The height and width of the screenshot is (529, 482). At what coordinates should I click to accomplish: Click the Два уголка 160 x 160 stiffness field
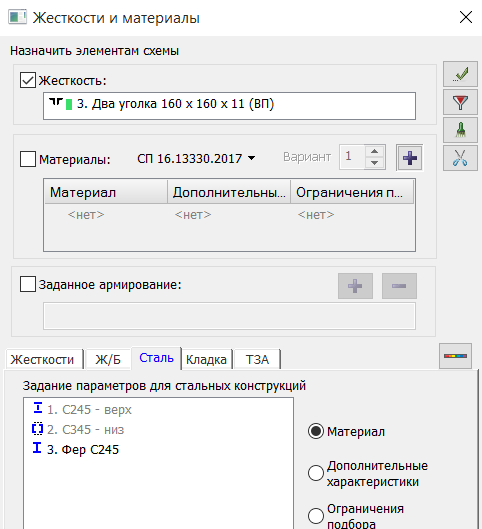(229, 106)
